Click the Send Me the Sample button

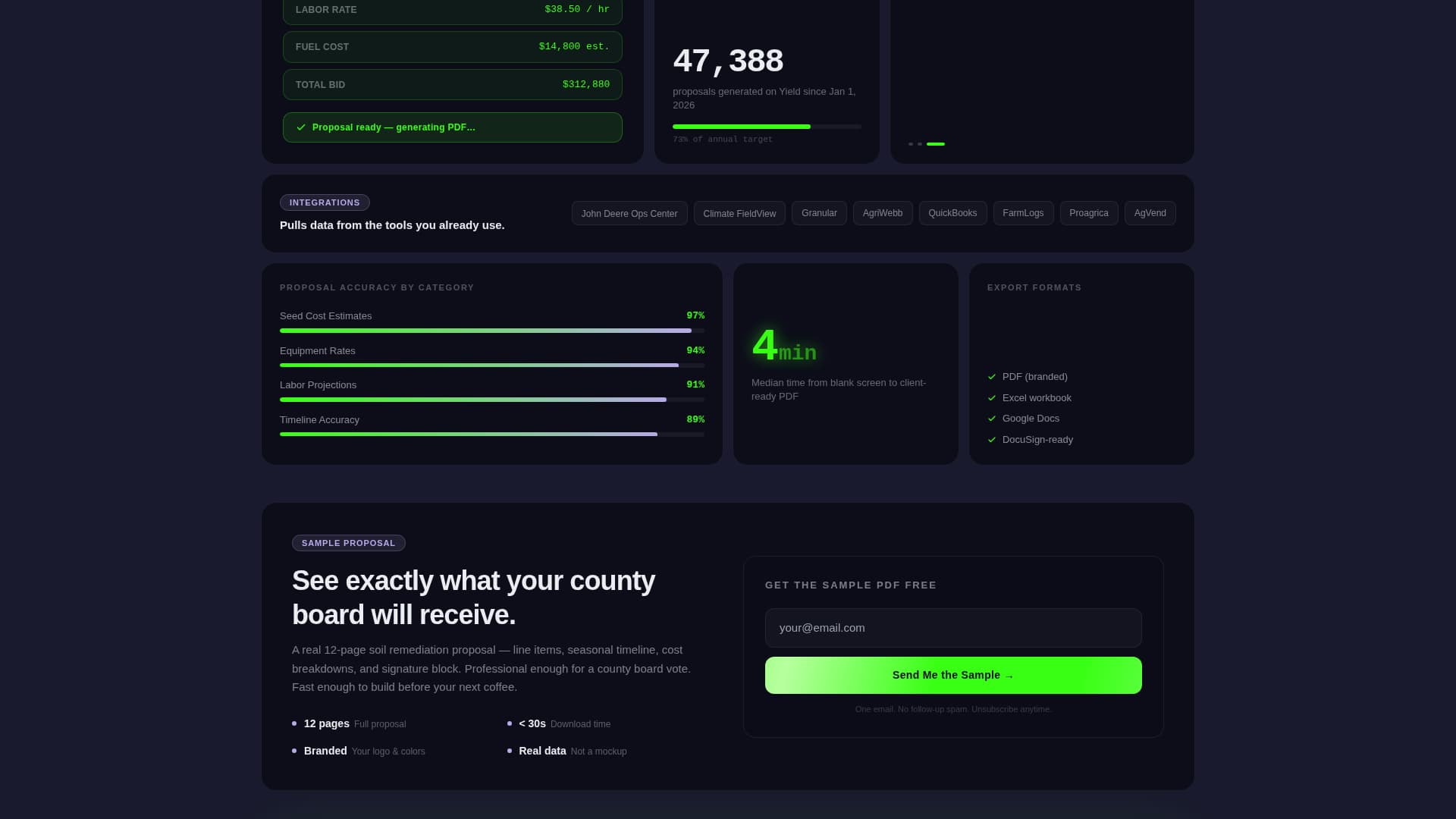tap(953, 675)
